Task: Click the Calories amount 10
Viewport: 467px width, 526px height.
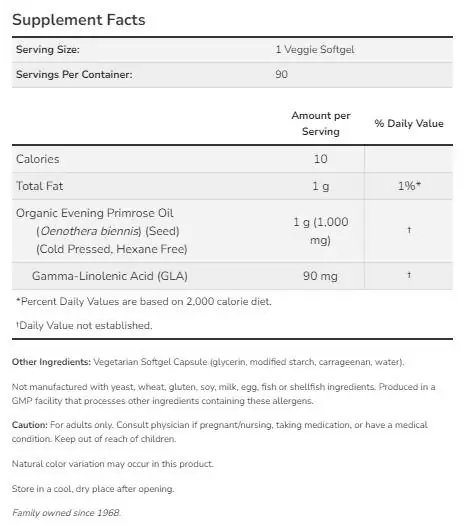Action: click(x=320, y=159)
